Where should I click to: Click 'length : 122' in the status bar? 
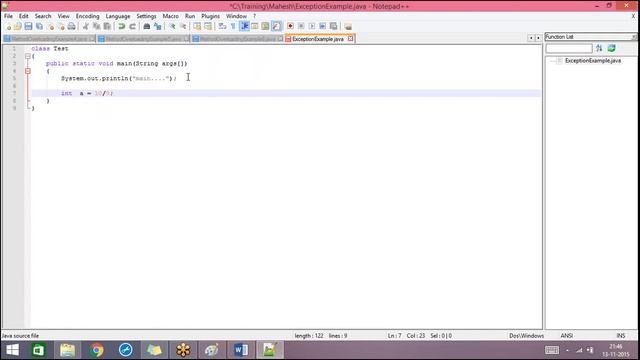309,336
